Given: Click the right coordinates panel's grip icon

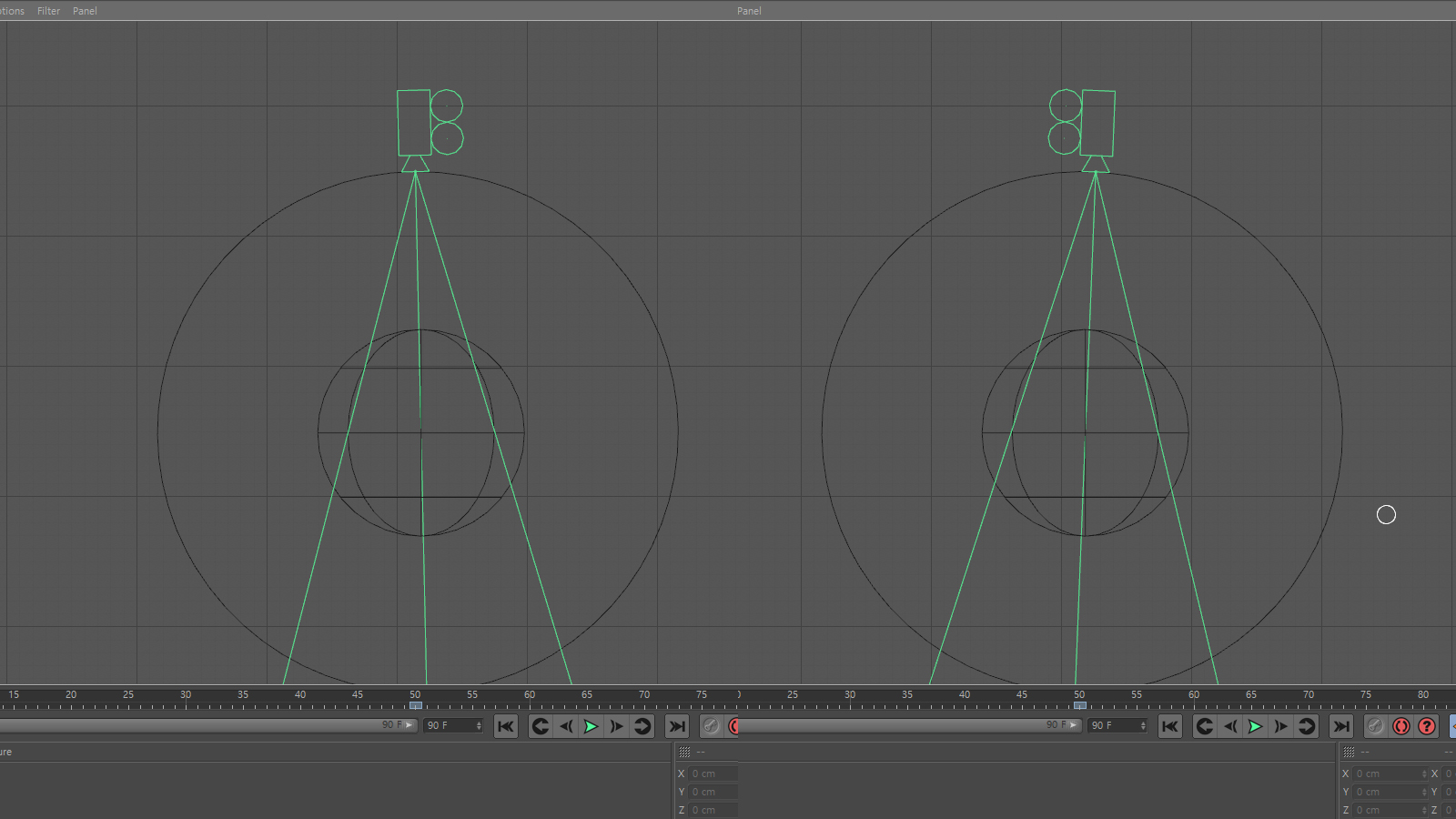Looking at the screenshot, I should tap(1349, 752).
